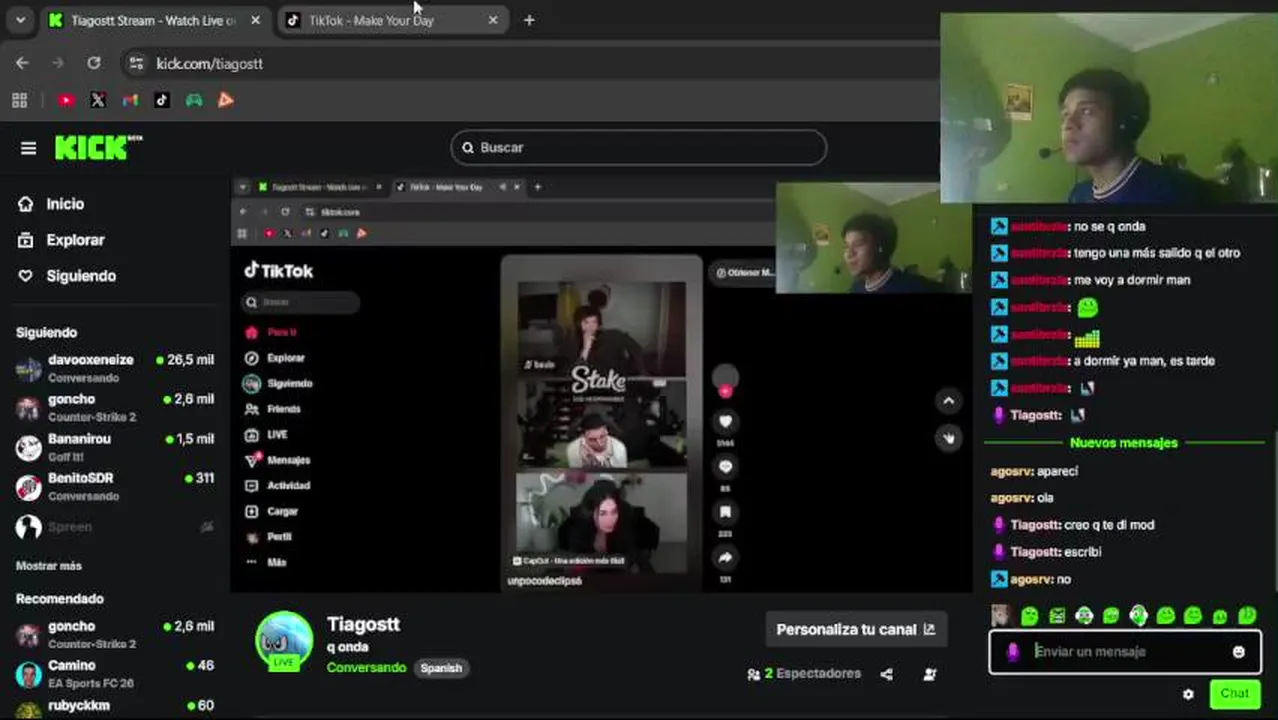Reload the page with the refresh icon

[93, 63]
